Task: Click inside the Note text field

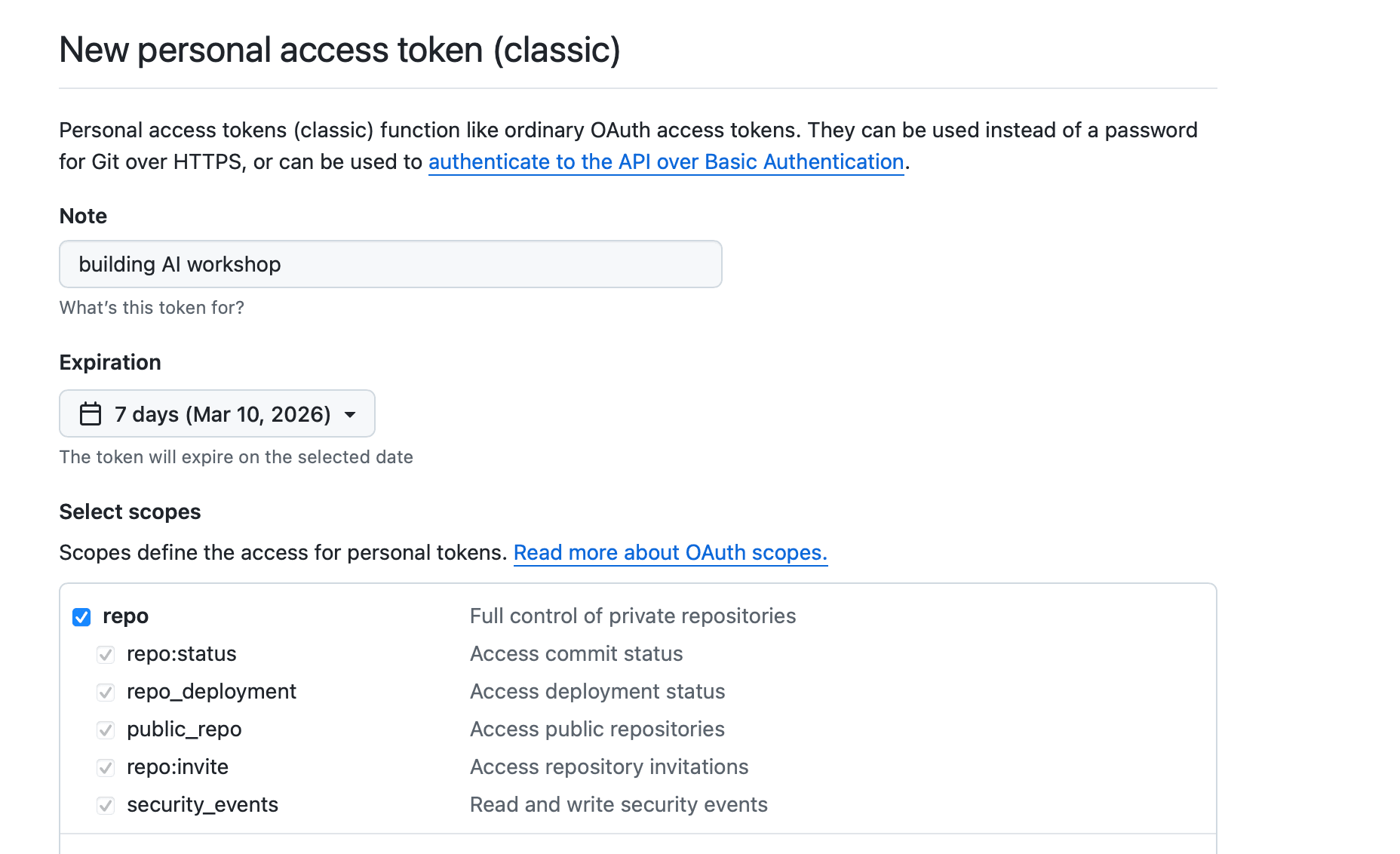Action: pos(390,264)
